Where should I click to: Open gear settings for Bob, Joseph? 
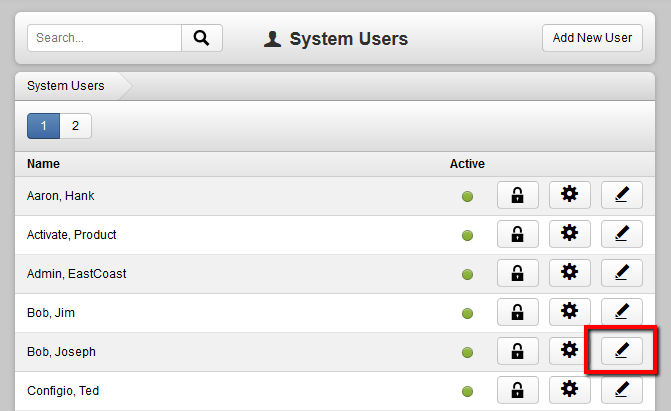click(570, 351)
